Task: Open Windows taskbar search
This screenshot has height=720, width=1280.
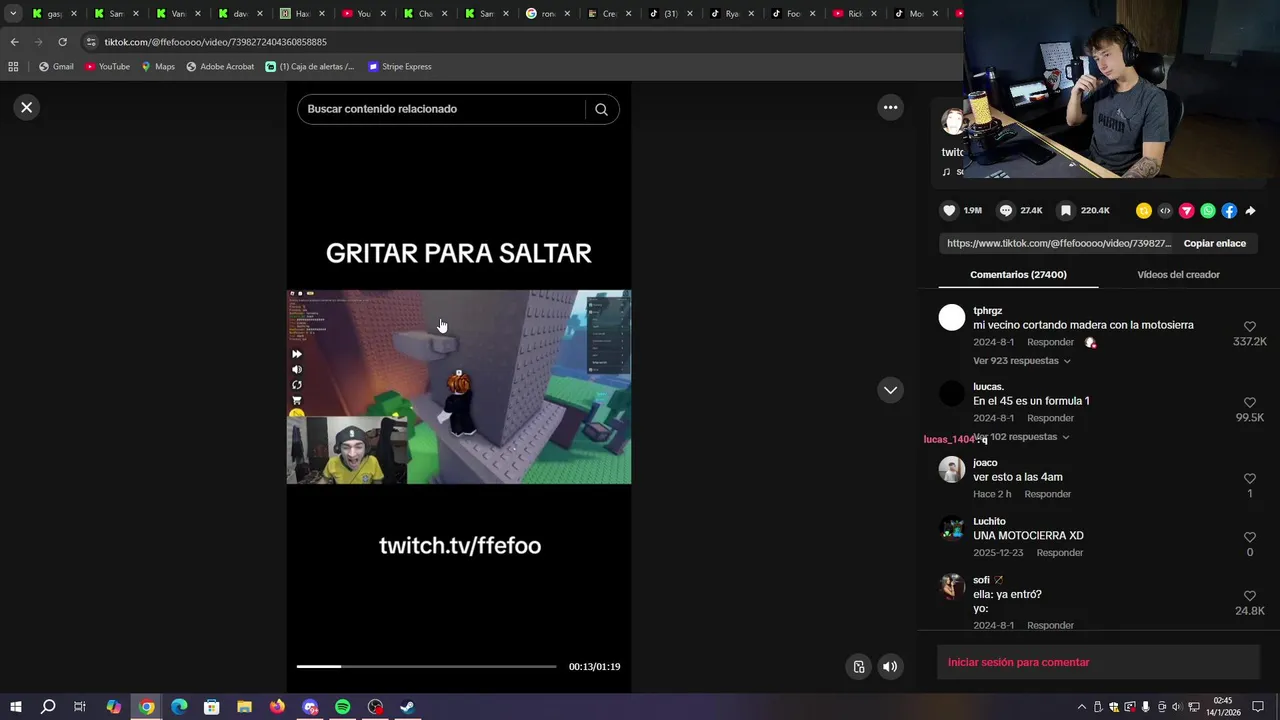Action: click(48, 707)
